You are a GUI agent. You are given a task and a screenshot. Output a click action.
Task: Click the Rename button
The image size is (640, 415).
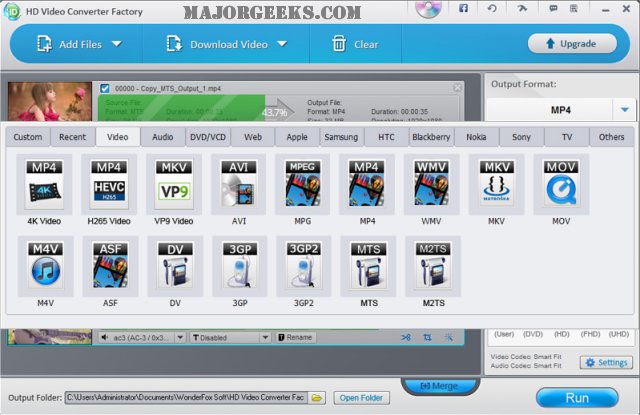tap(296, 337)
